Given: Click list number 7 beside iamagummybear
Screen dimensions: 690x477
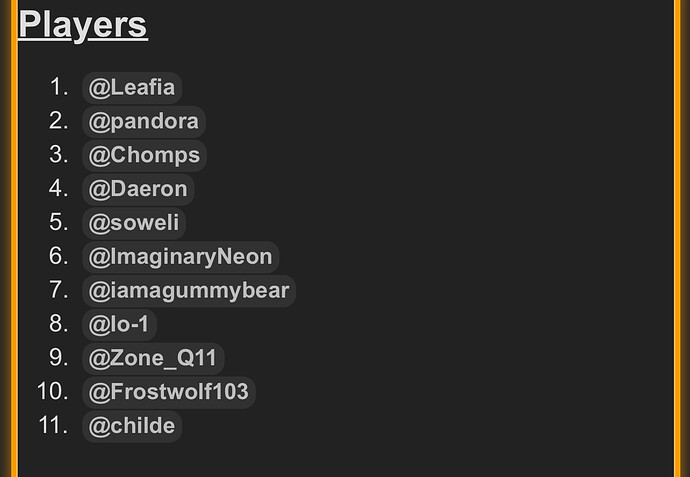Looking at the screenshot, I should tap(59, 290).
